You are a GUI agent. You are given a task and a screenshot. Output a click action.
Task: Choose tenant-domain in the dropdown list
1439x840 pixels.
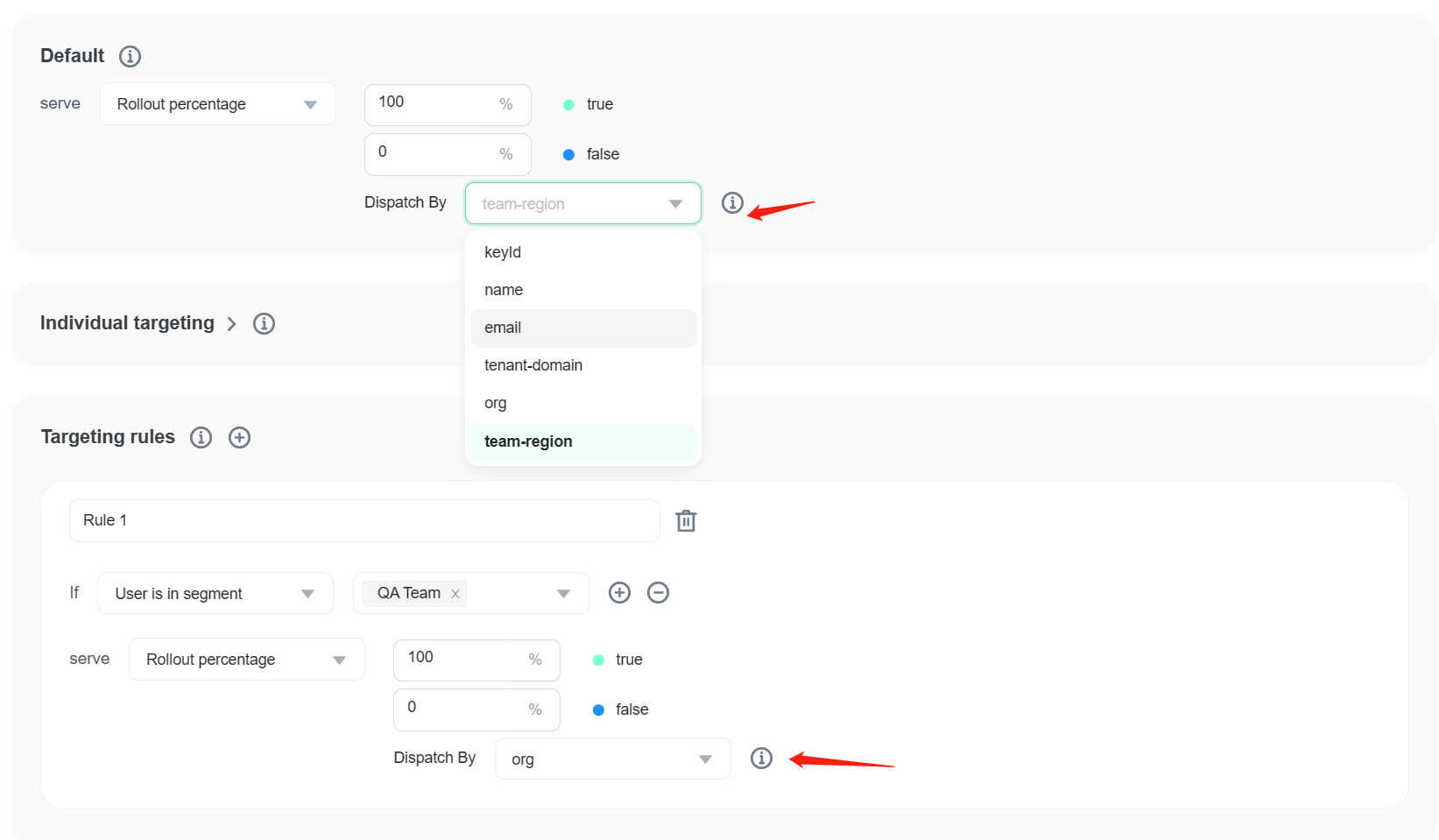tap(533, 365)
